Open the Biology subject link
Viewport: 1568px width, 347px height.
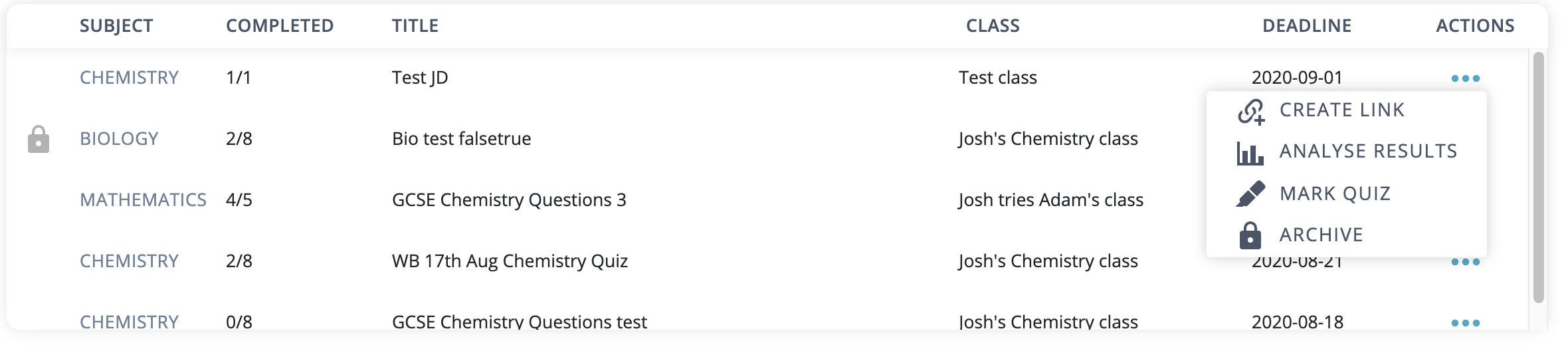[119, 139]
